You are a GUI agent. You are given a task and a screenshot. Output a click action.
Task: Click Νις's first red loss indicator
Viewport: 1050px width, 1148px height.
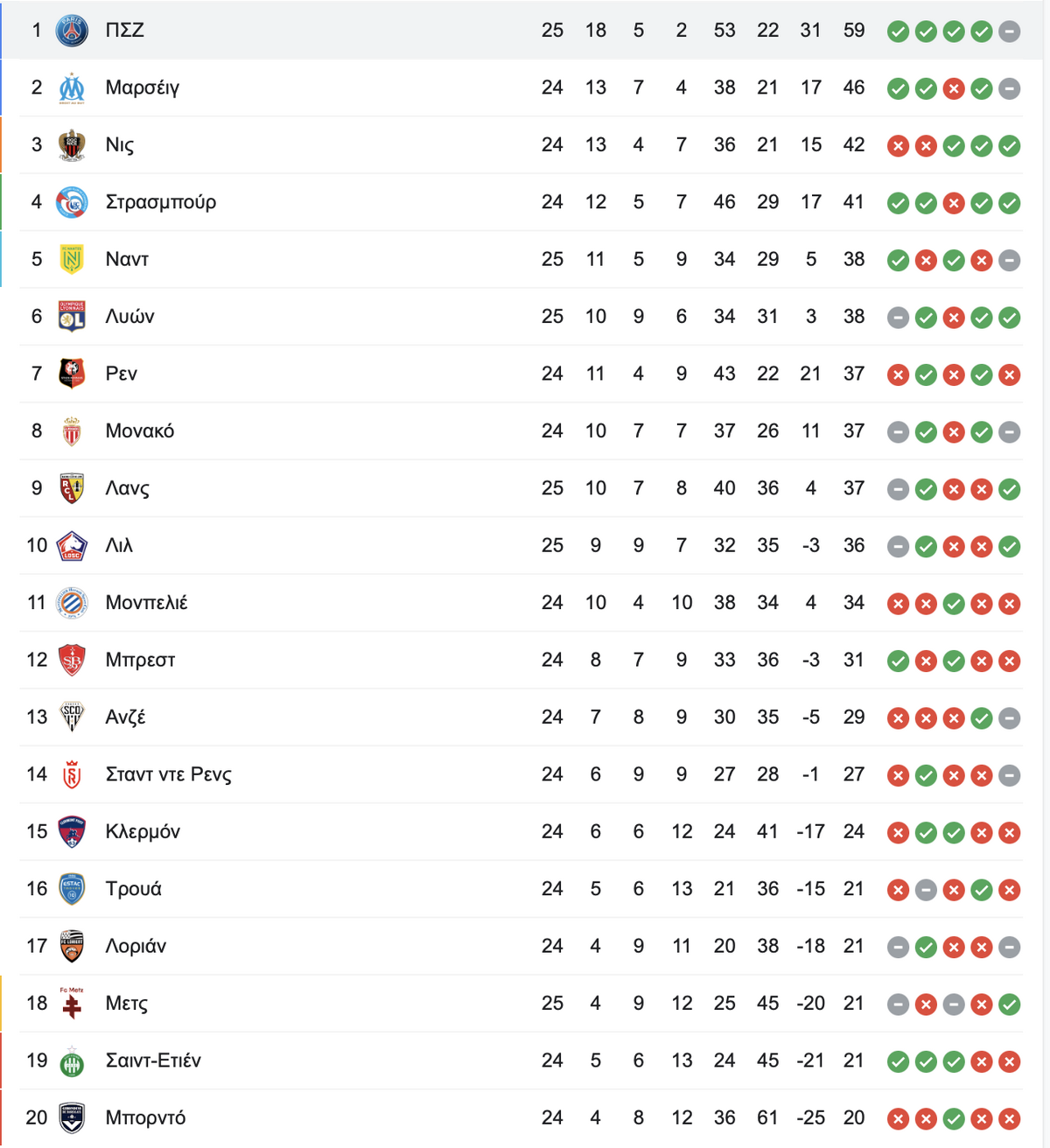coord(898,146)
